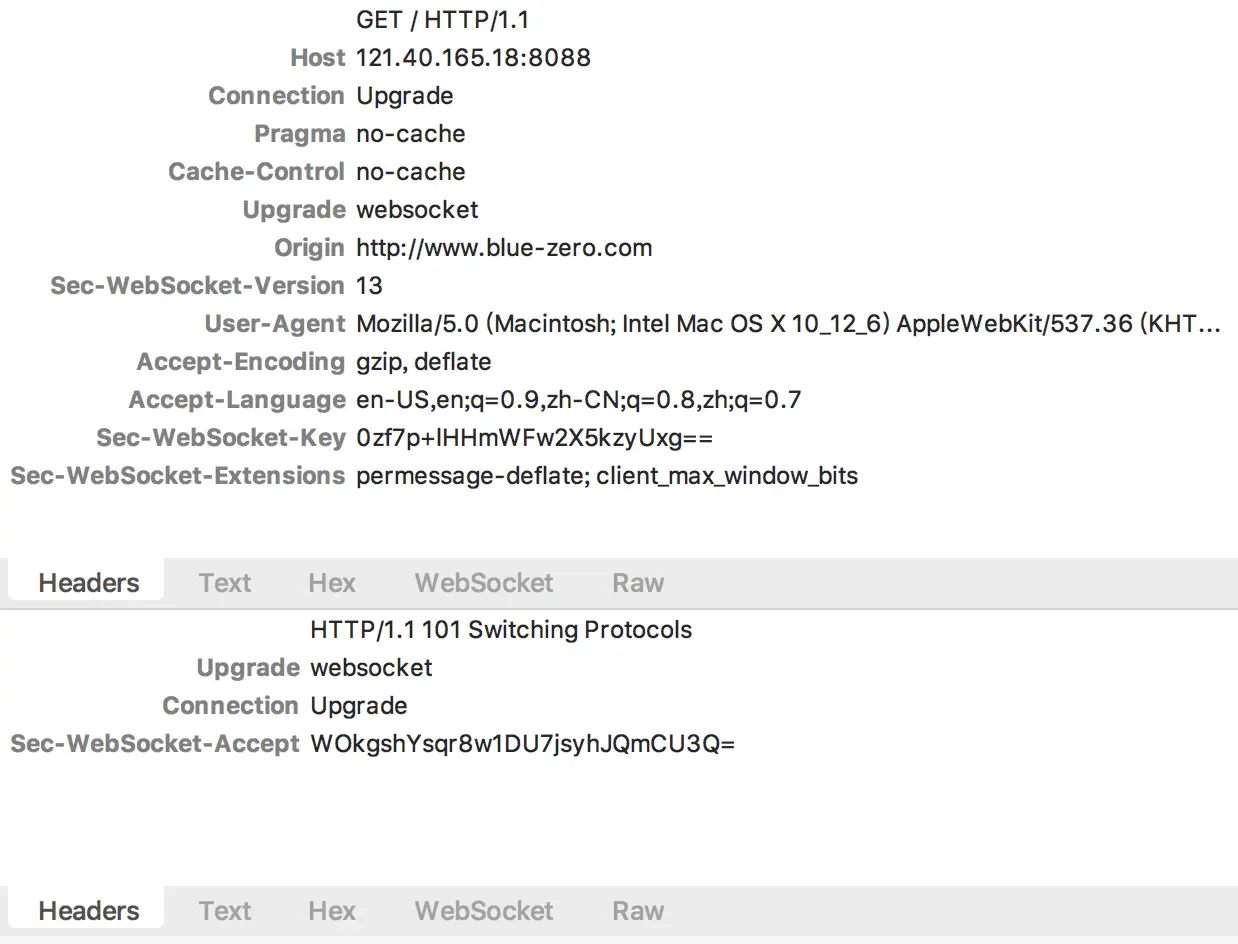This screenshot has height=944, width=1238.
Task: Select the Sec-WebSocket-Version value 13
Action: pos(369,286)
